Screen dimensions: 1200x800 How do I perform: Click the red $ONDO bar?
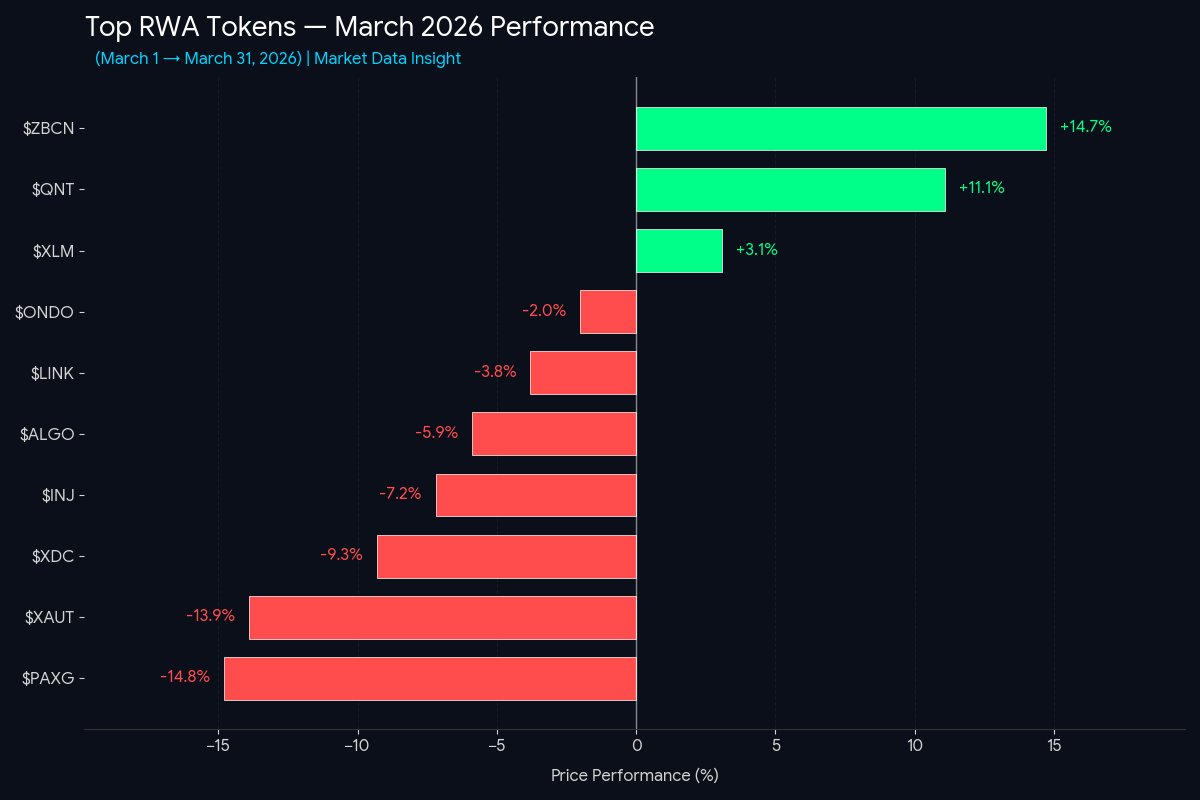[x=608, y=312]
